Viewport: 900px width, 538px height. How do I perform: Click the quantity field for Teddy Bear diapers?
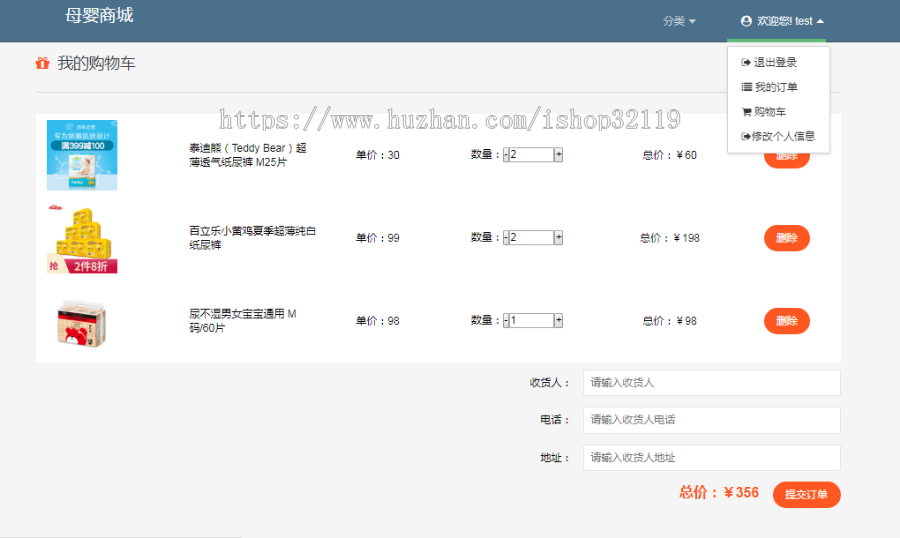(x=532, y=154)
